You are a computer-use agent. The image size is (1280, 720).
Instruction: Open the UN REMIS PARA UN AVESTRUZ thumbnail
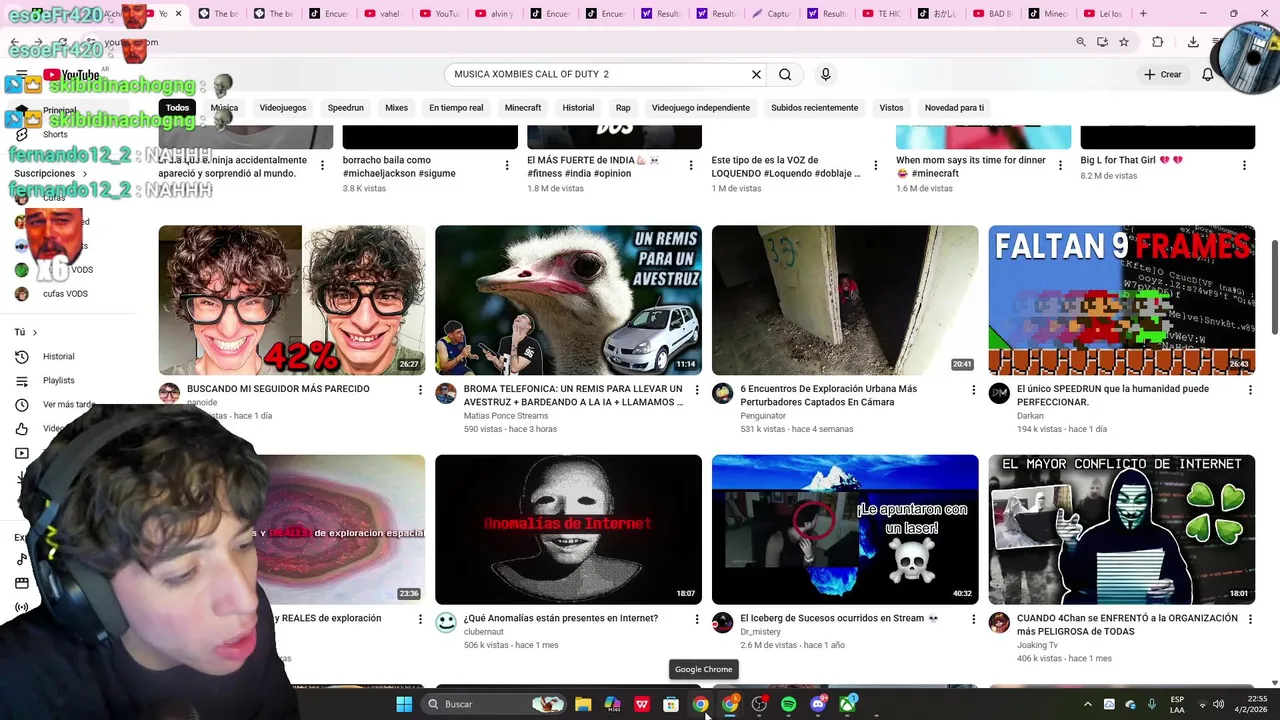[x=568, y=300]
